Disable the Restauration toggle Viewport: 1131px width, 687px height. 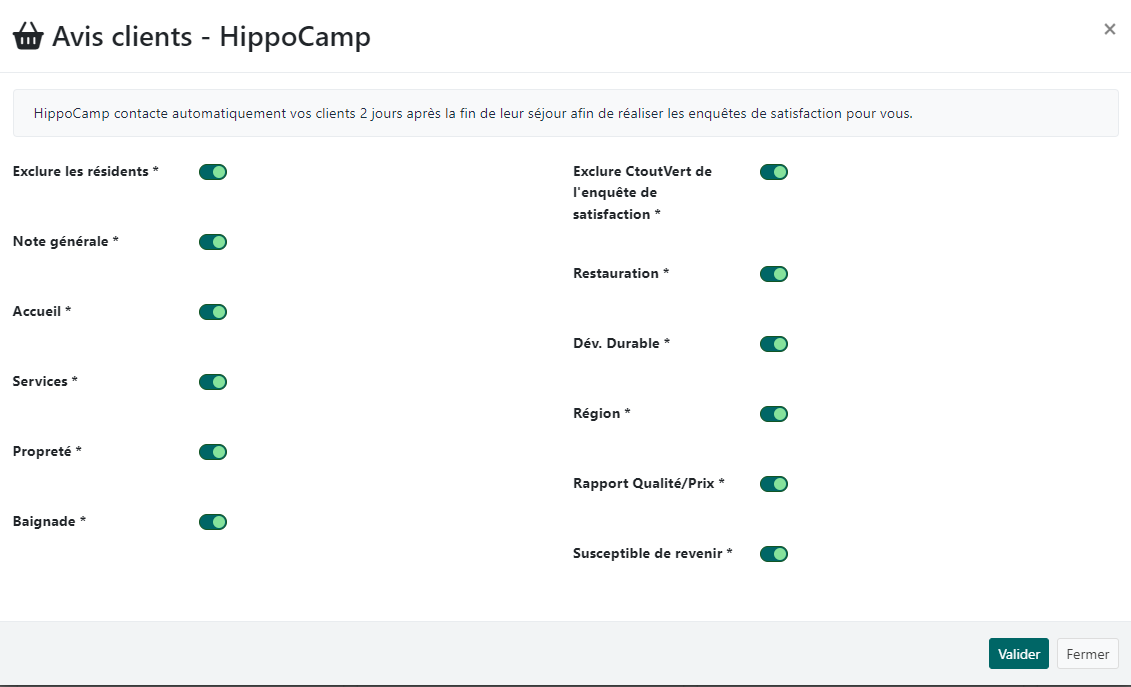(x=774, y=274)
